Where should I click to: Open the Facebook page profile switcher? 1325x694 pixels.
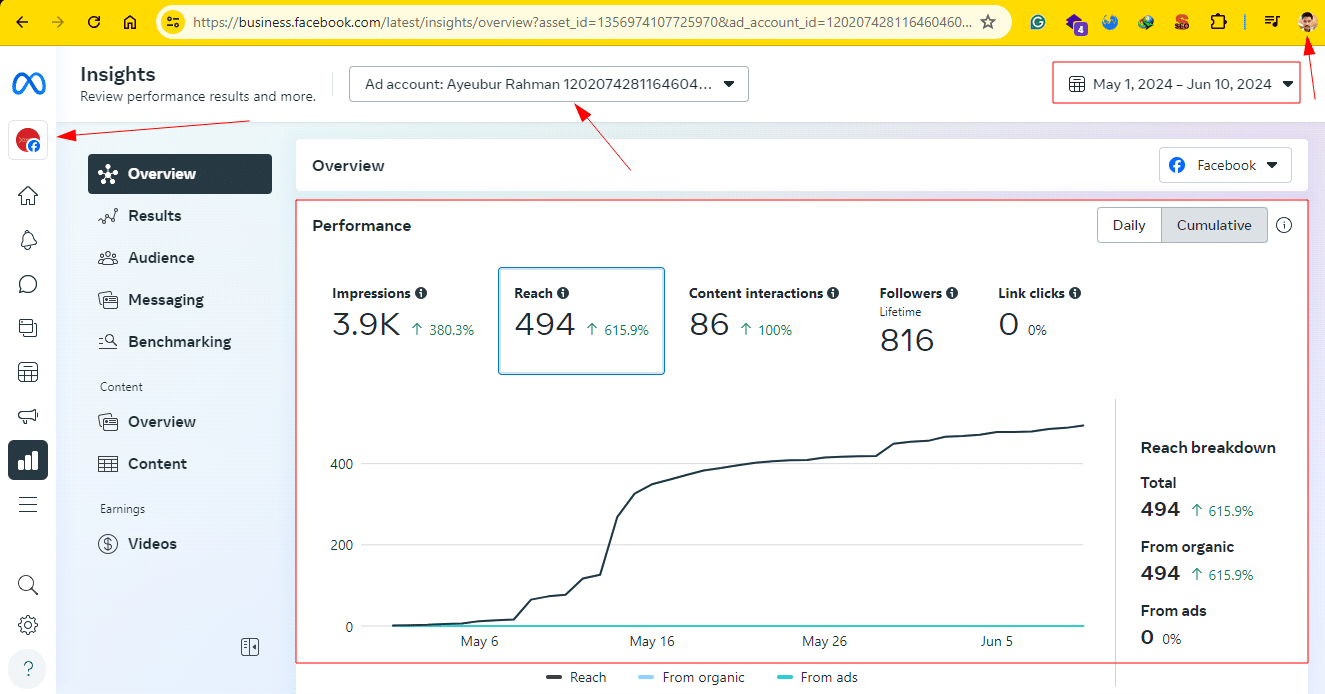point(28,140)
